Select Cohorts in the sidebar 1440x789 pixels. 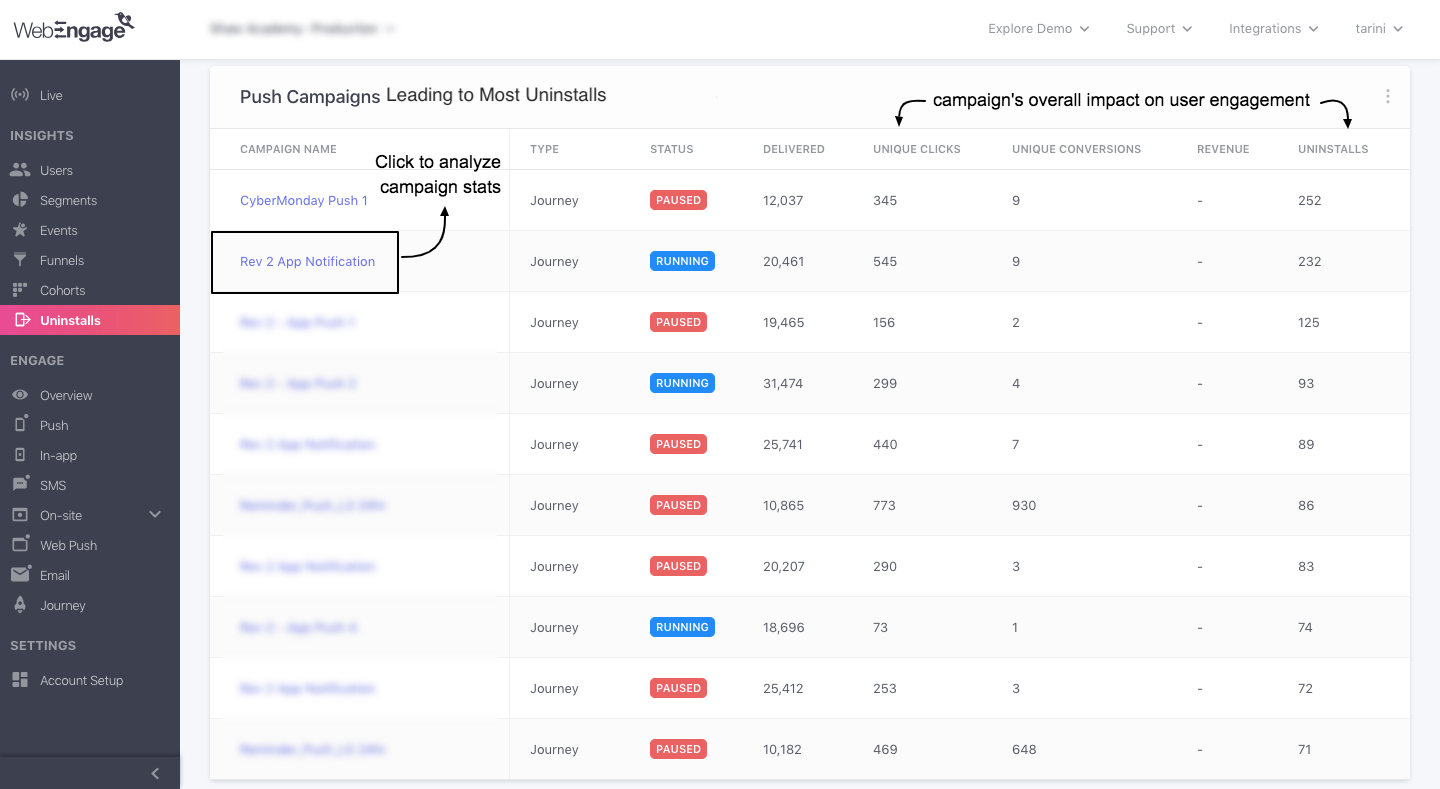63,290
